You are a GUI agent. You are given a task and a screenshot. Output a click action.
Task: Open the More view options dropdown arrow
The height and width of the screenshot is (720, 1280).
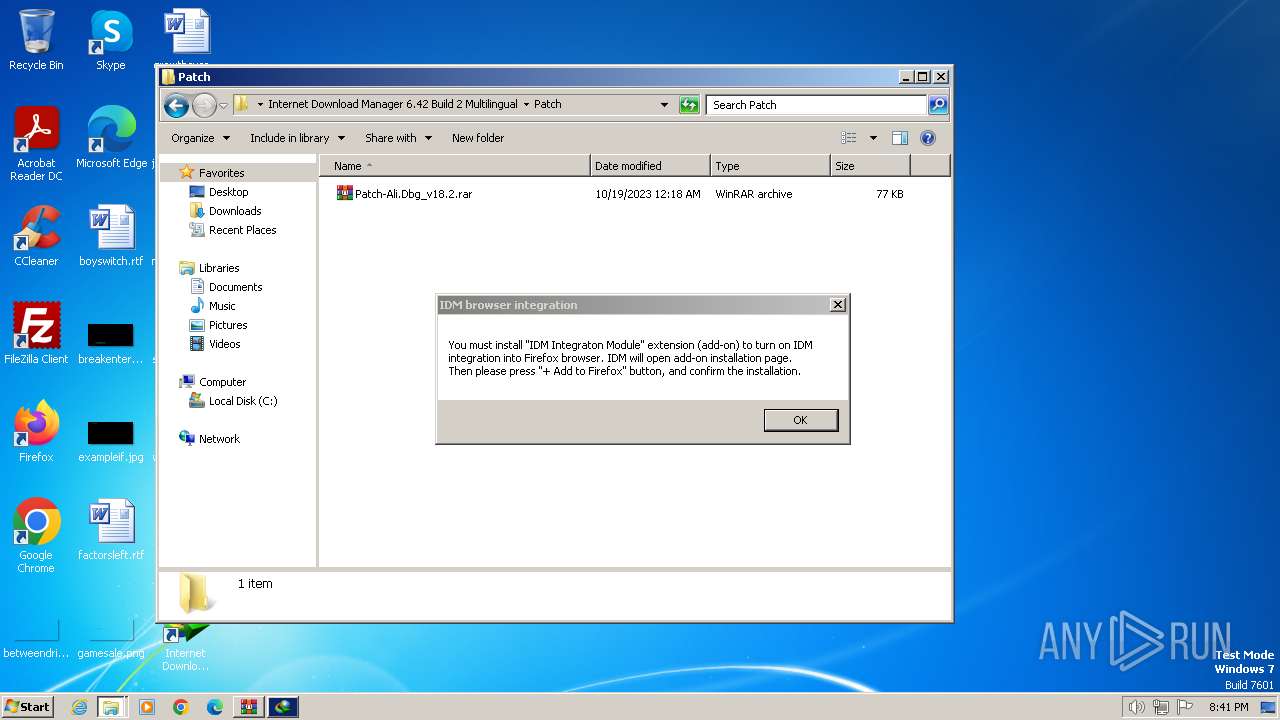[873, 138]
